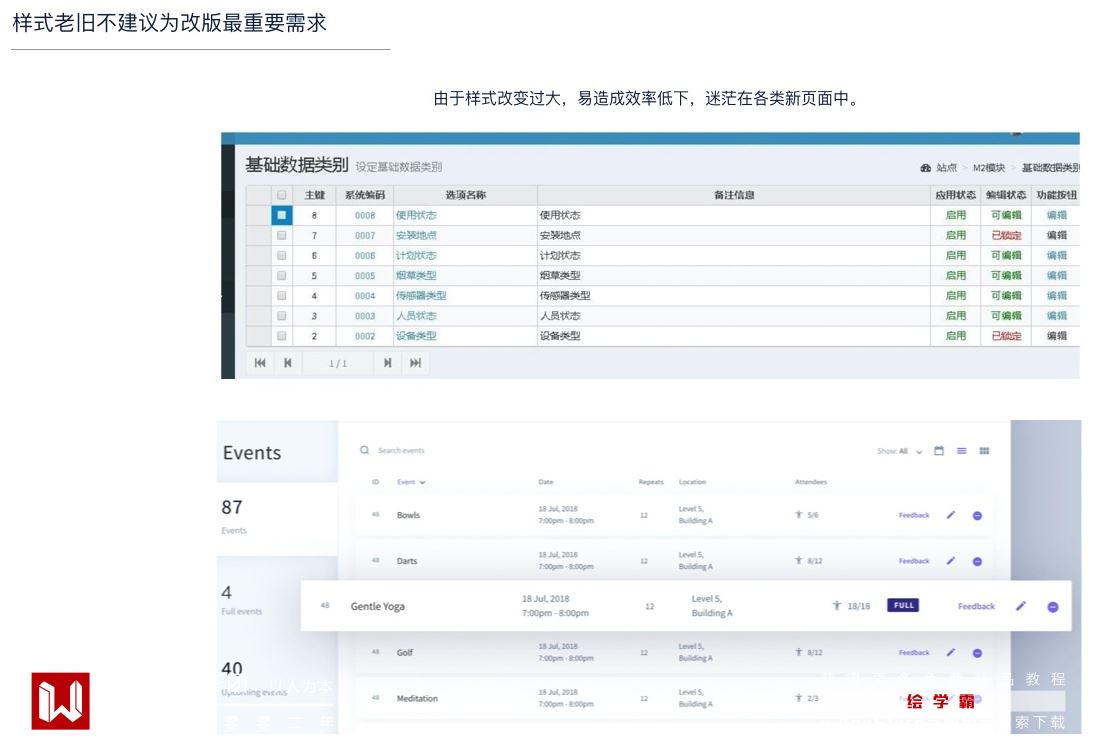Edit the Golf event with pencil icon
The width and height of the screenshot is (1097, 752).
click(x=950, y=652)
